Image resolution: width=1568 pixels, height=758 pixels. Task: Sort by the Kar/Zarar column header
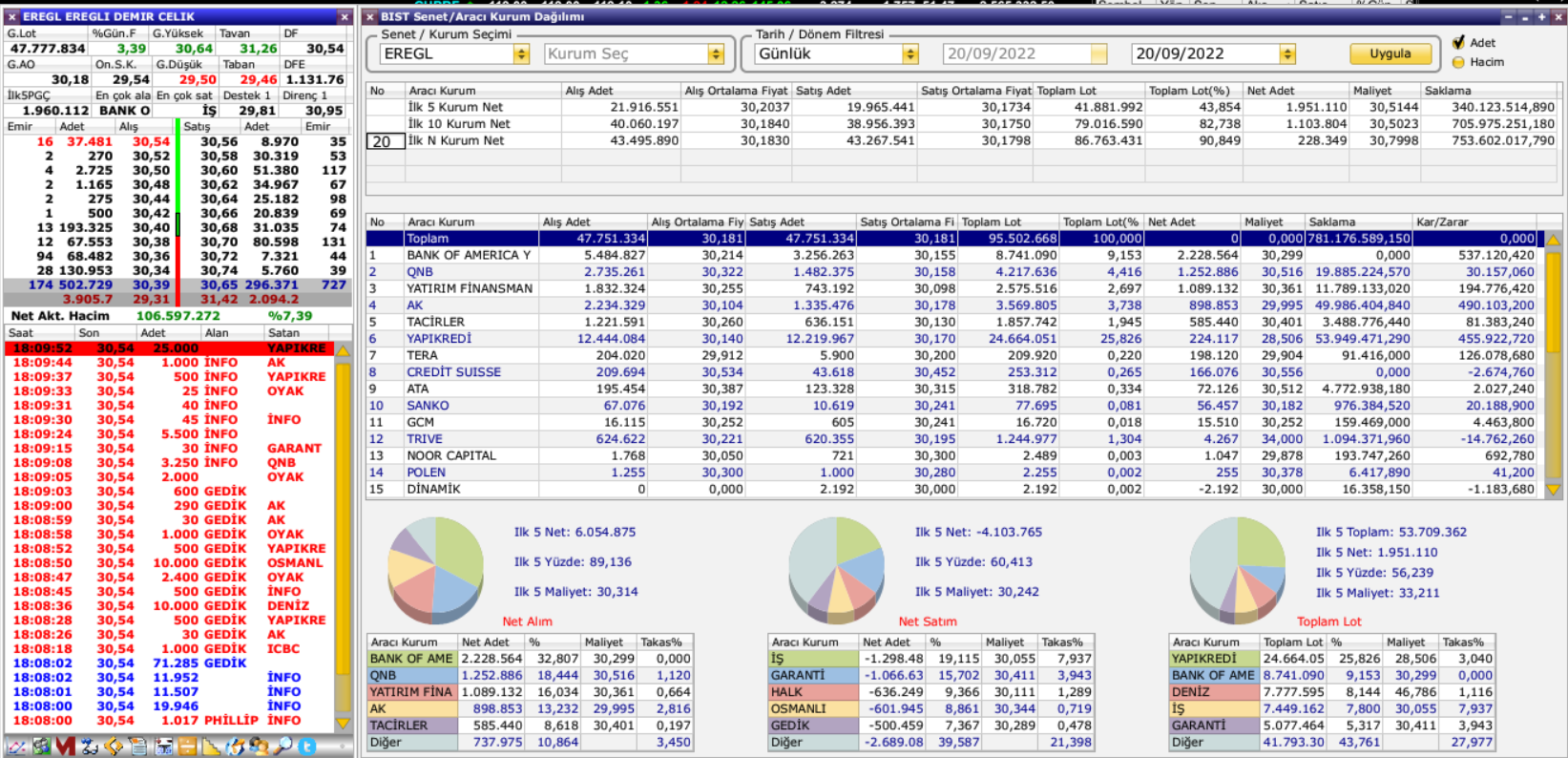(x=1475, y=221)
